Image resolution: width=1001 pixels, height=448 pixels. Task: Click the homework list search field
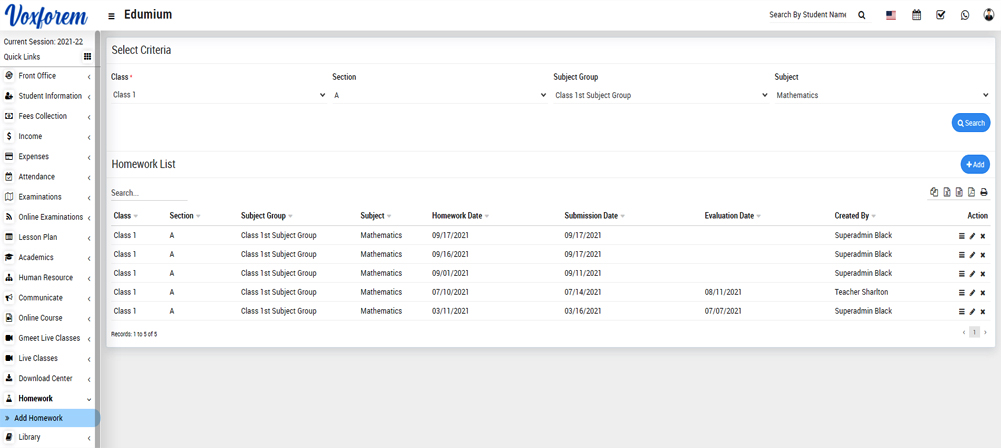tap(149, 193)
